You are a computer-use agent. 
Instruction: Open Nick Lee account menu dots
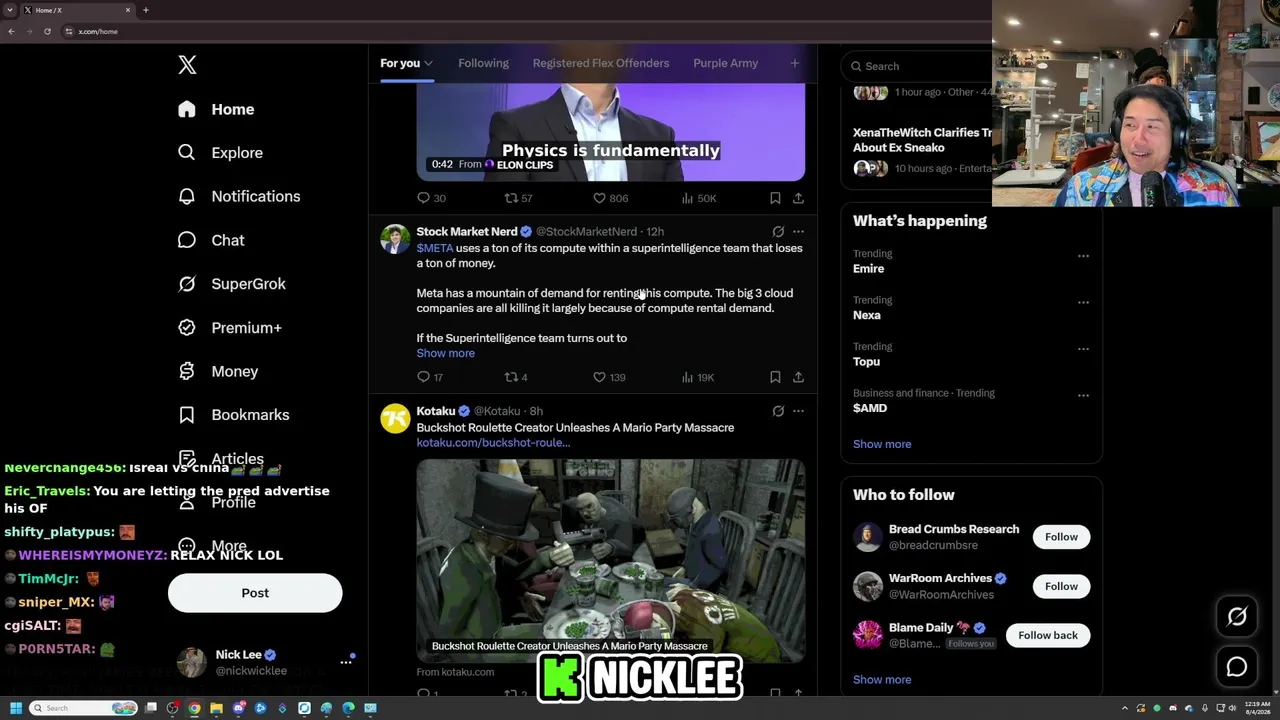click(x=346, y=662)
